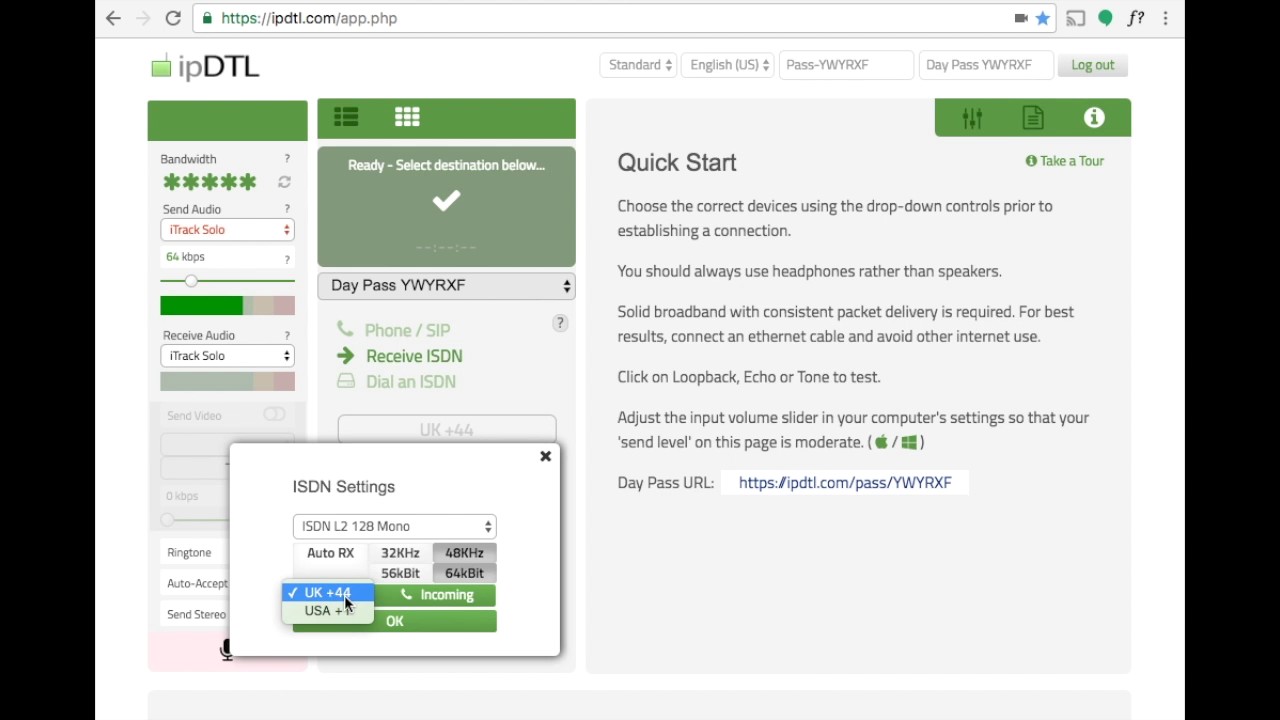Bookmark this page with the star
Image resolution: width=1280 pixels, height=720 pixels.
[x=1043, y=18]
